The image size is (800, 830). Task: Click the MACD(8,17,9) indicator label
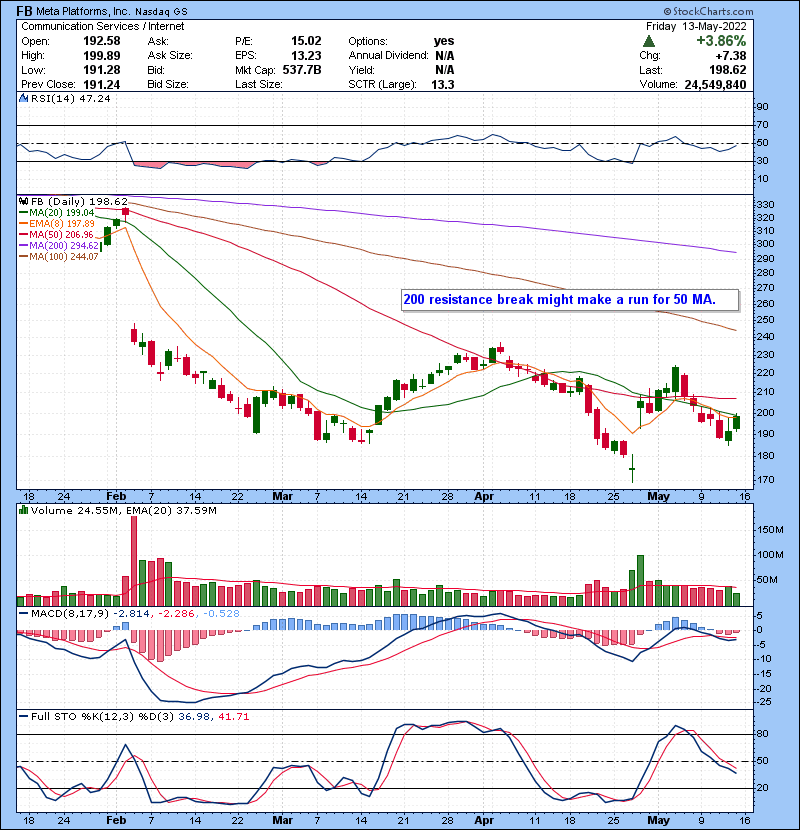pos(70,614)
